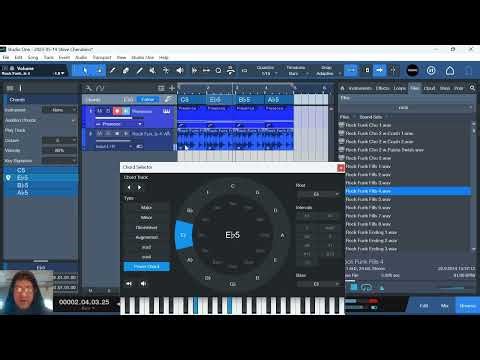Select the Eraser tool in the toolbar

(126, 70)
